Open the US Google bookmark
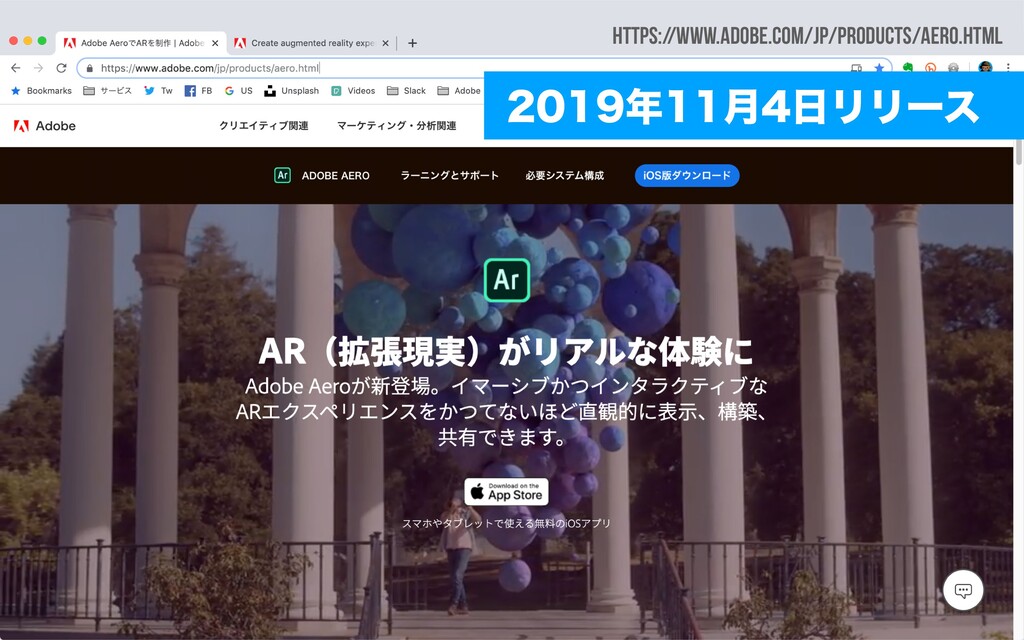The height and width of the screenshot is (640, 1024). click(238, 91)
